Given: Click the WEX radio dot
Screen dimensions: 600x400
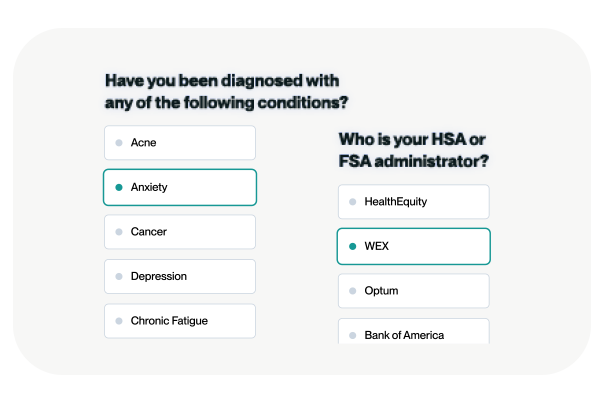Looking at the screenshot, I should coord(352,246).
